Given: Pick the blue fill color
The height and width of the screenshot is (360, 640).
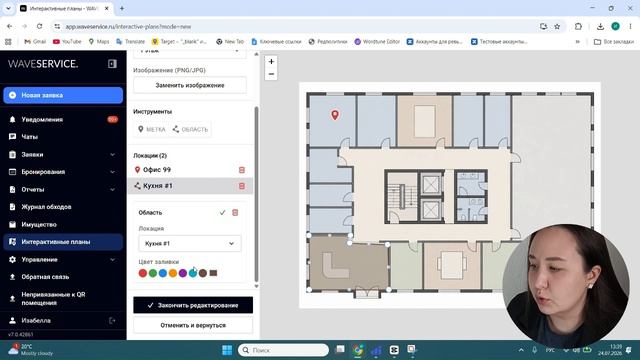Looking at the screenshot, I should coord(163,273).
